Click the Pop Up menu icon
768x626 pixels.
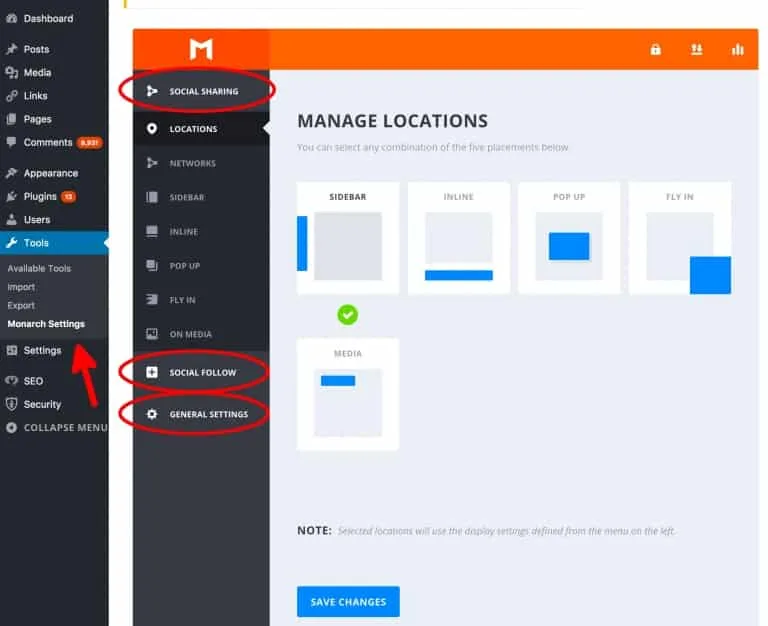152,265
